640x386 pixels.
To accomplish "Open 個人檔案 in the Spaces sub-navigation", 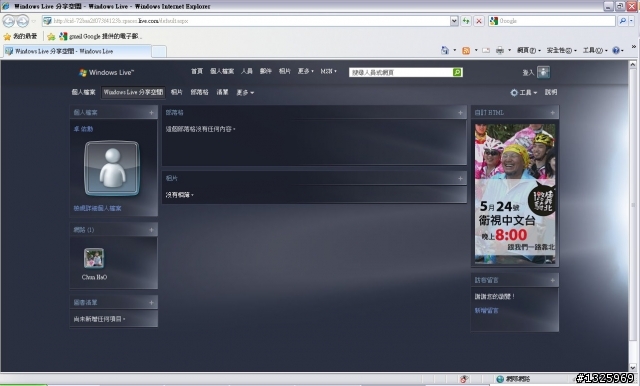I will click(83, 93).
